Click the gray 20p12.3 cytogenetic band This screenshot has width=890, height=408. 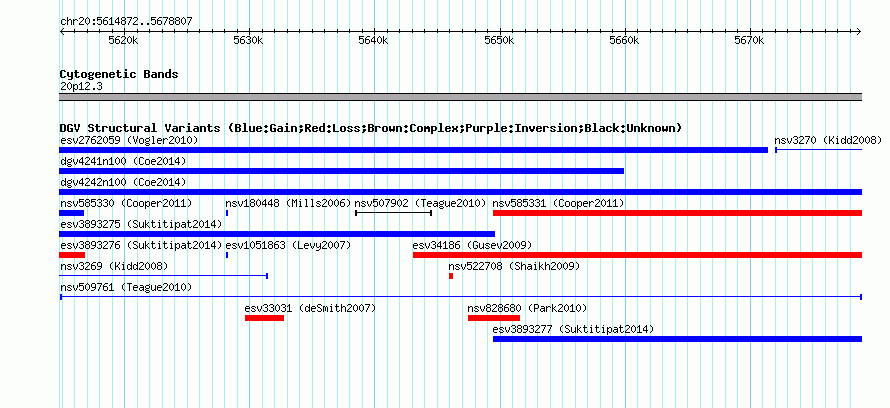[x=460, y=97]
